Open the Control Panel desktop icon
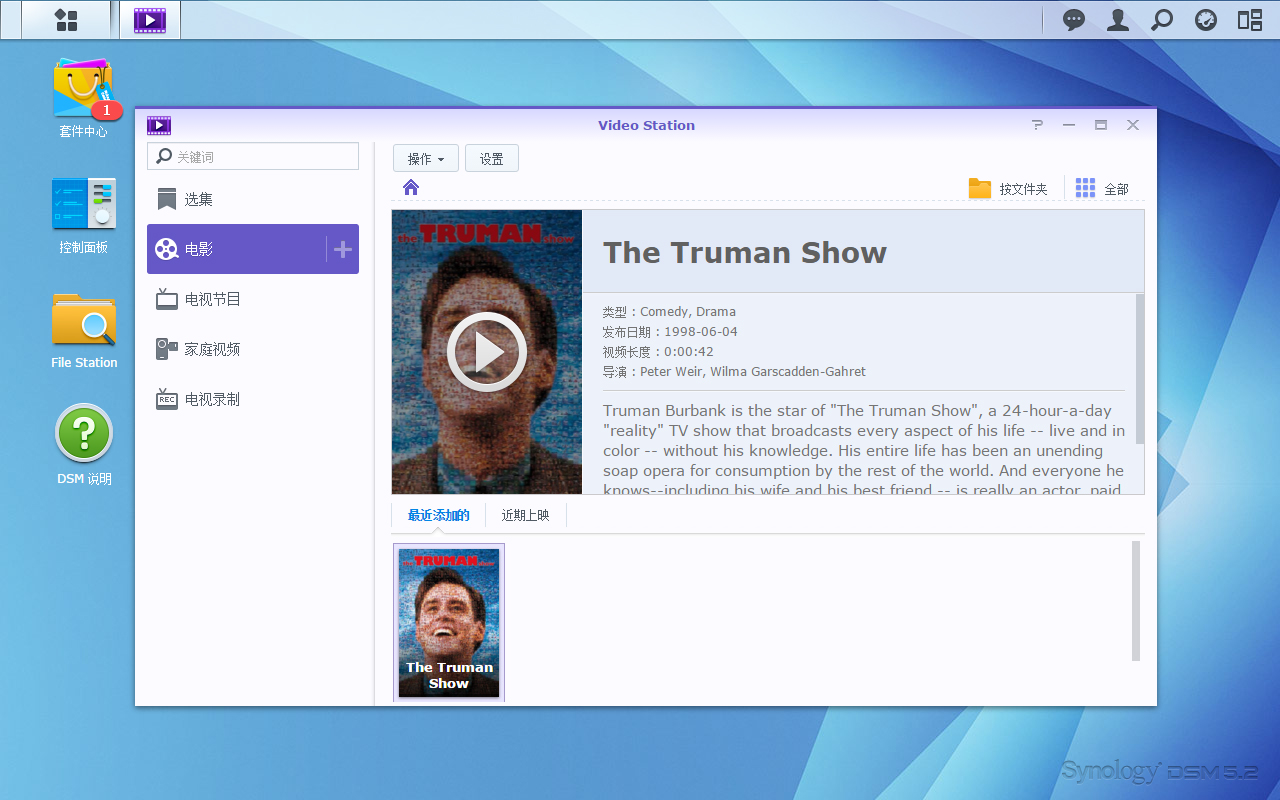The width and height of the screenshot is (1280, 800). [83, 206]
